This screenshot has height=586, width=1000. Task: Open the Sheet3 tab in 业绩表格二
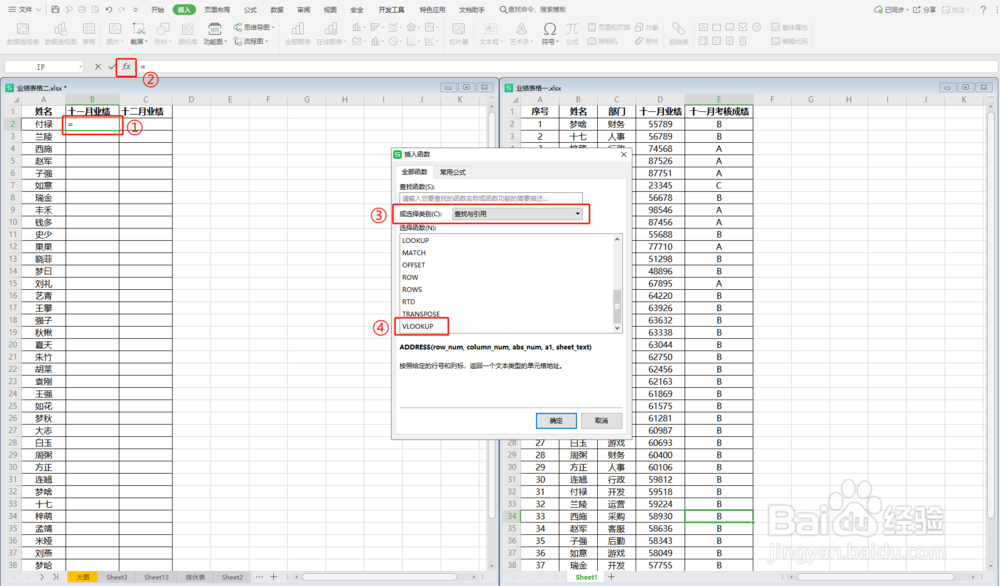117,577
